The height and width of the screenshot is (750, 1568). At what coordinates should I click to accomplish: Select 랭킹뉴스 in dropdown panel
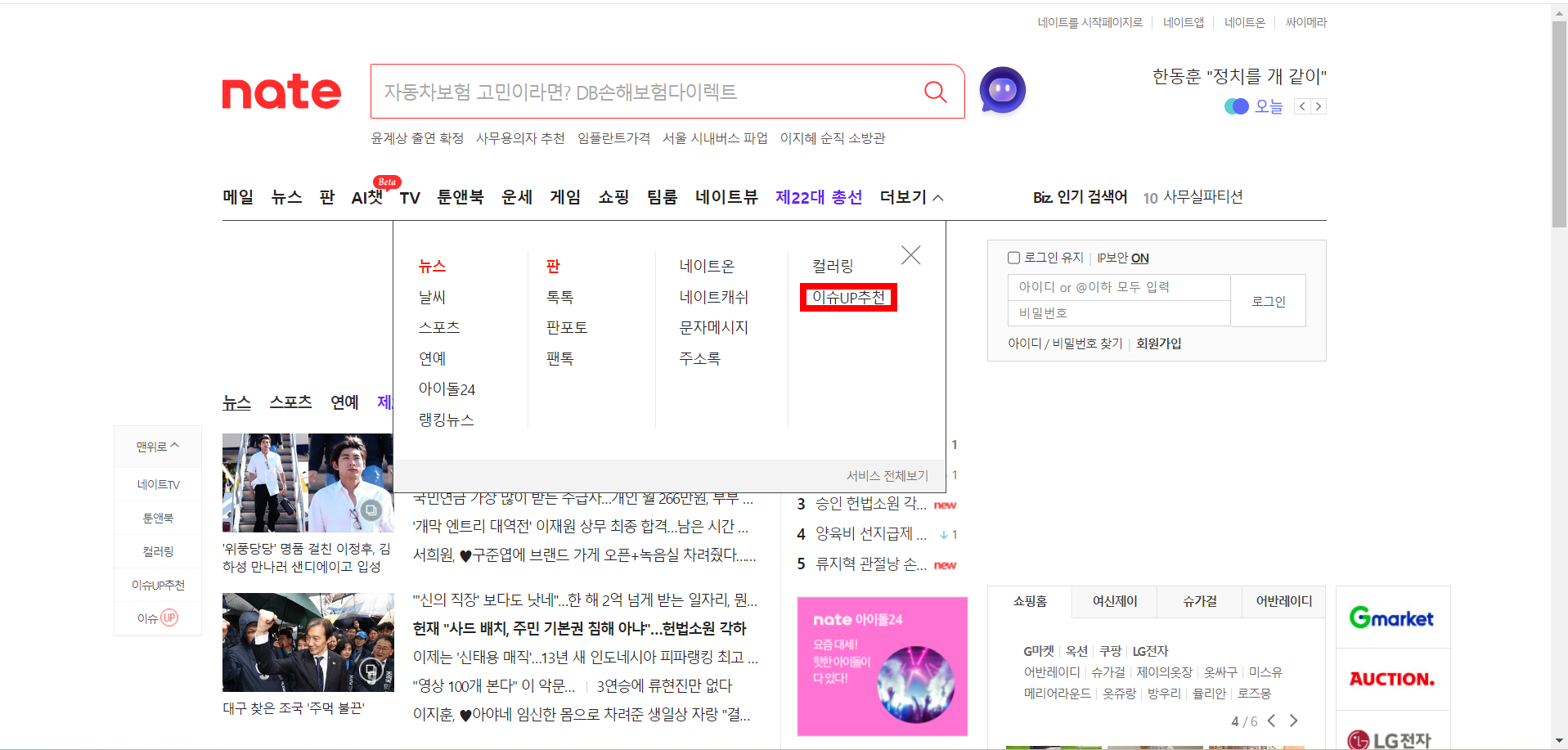[x=447, y=420]
